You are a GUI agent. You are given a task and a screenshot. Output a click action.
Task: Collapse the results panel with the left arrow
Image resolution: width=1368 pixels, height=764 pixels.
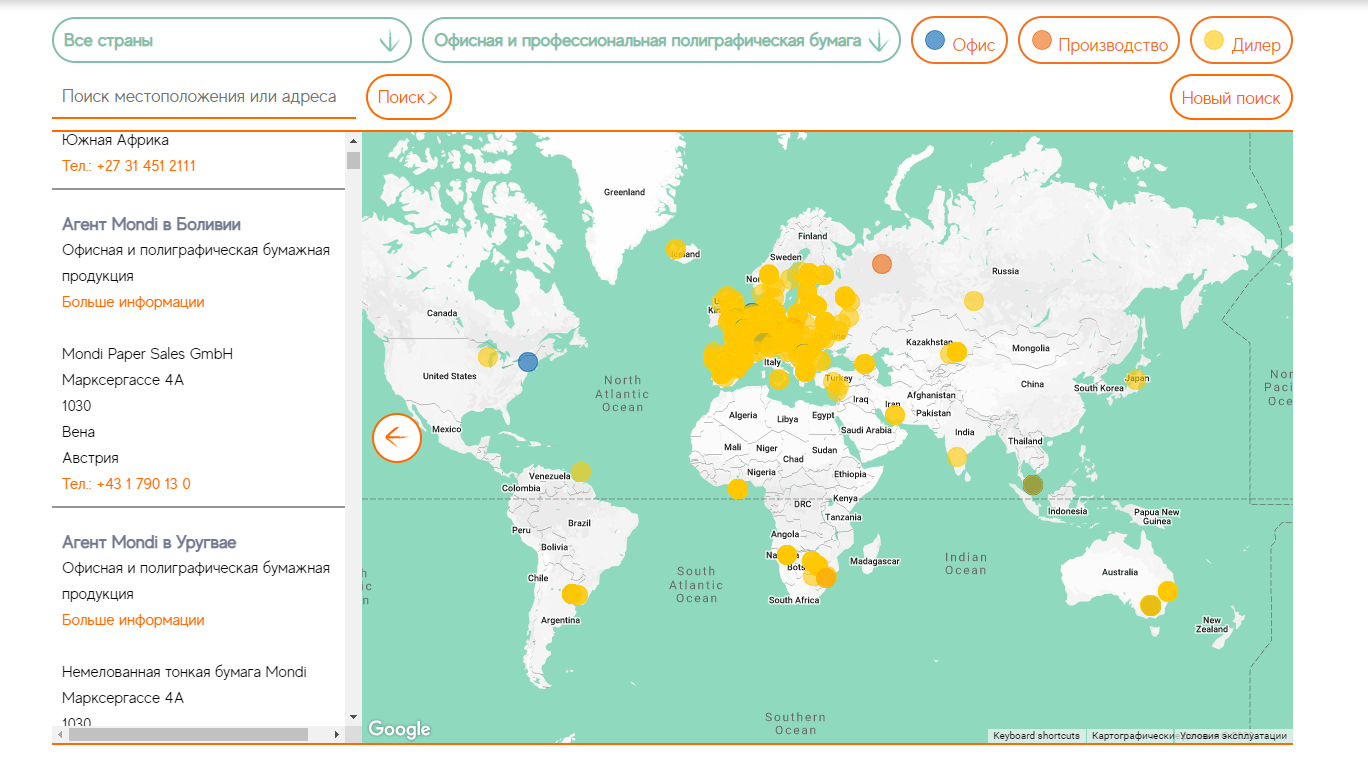397,437
